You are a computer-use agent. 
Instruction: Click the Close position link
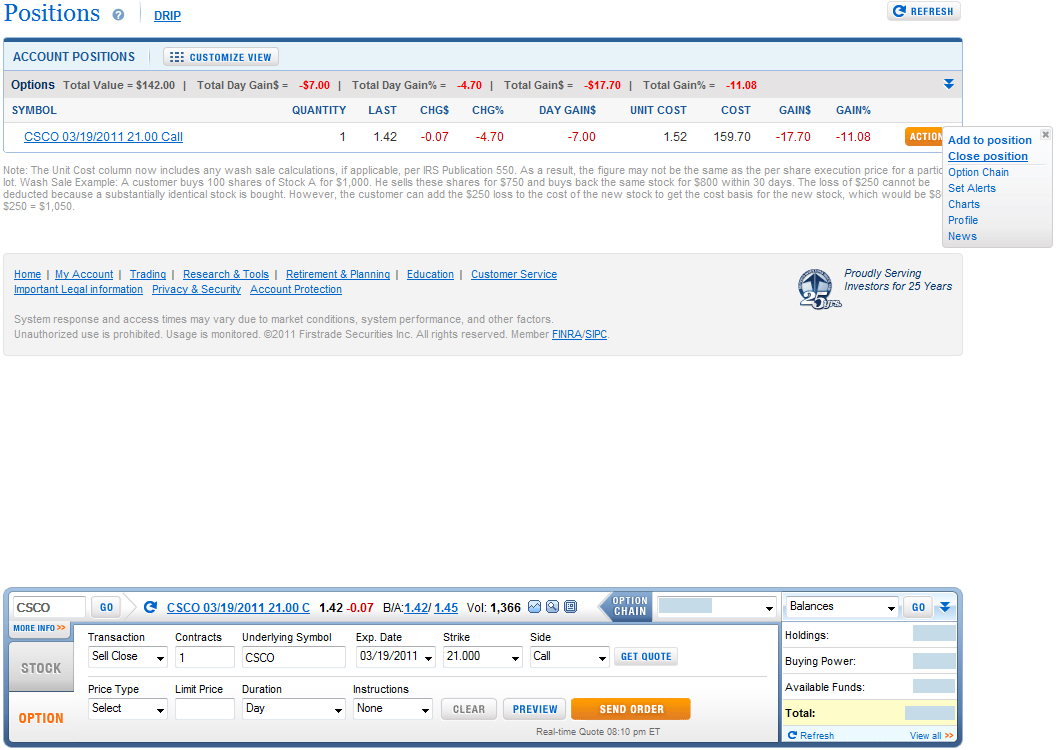click(987, 156)
